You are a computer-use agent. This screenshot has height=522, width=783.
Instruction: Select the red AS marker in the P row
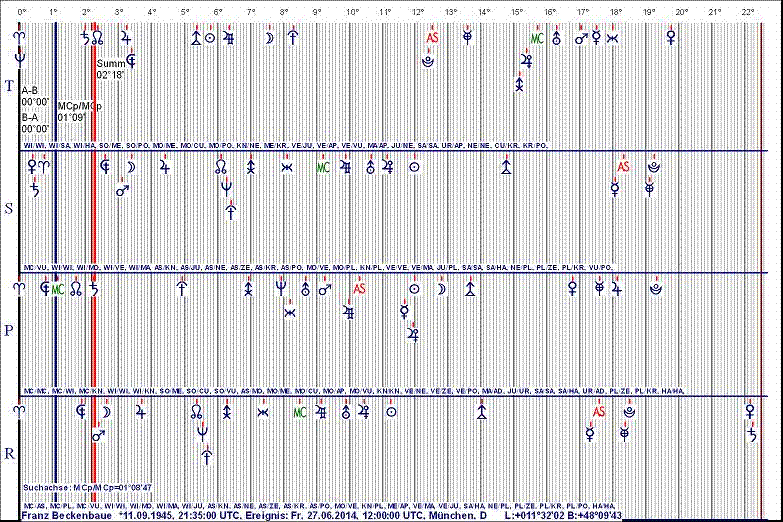[360, 289]
